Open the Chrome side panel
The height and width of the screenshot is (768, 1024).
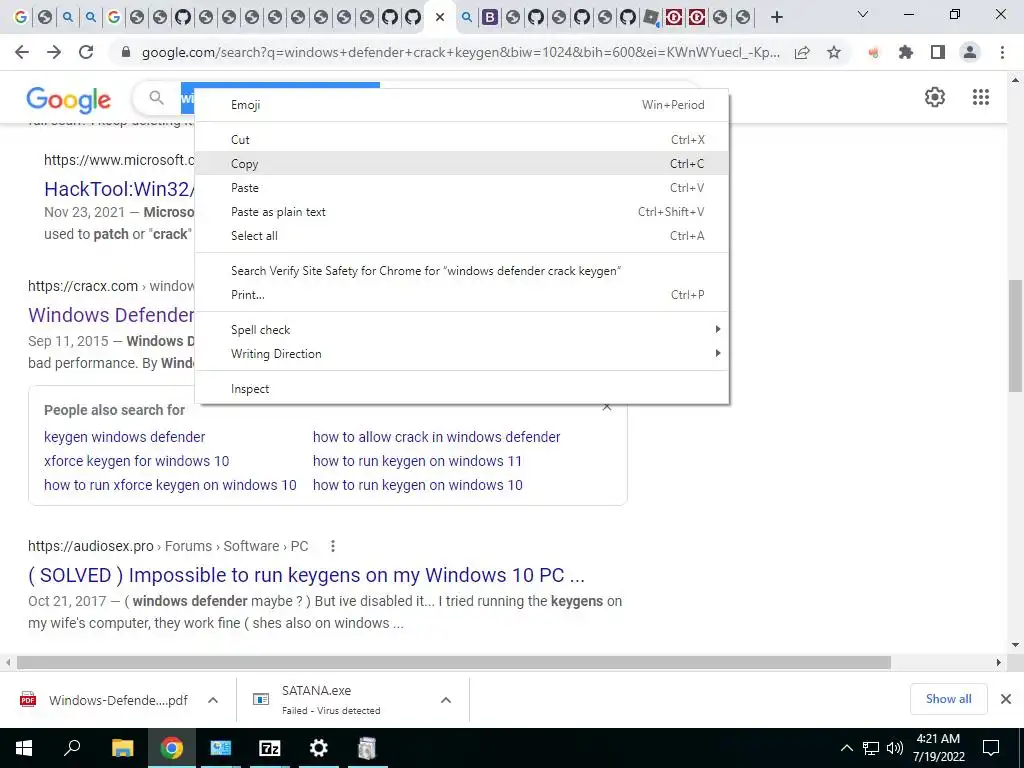pyautogui.click(x=938, y=52)
